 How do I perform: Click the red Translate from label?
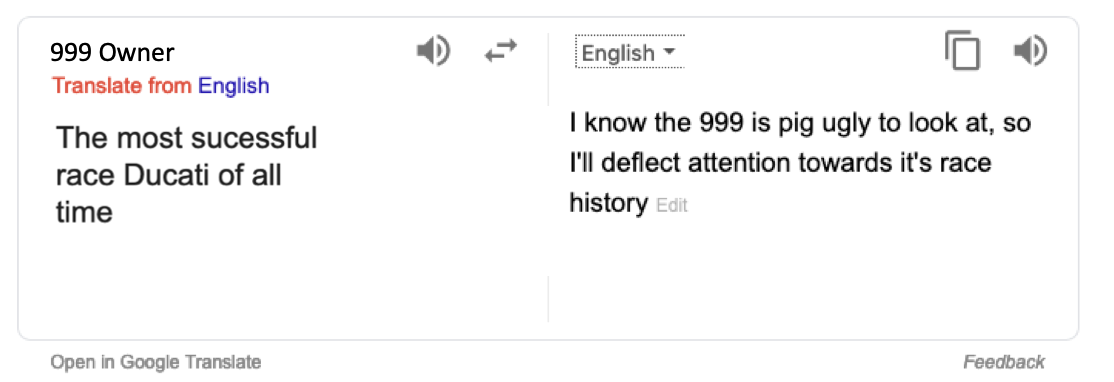coord(122,86)
